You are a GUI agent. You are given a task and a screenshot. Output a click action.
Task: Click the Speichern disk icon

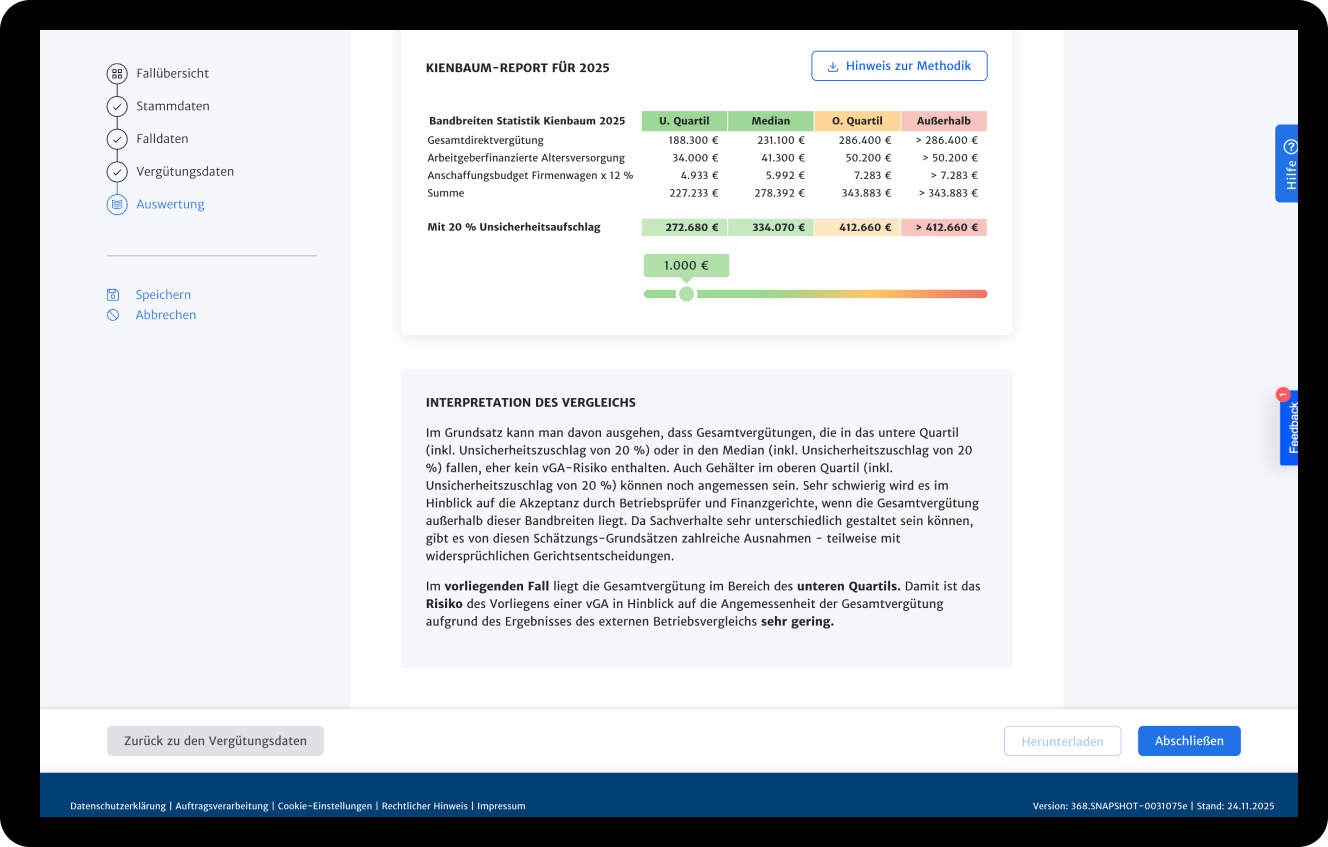pyautogui.click(x=113, y=295)
